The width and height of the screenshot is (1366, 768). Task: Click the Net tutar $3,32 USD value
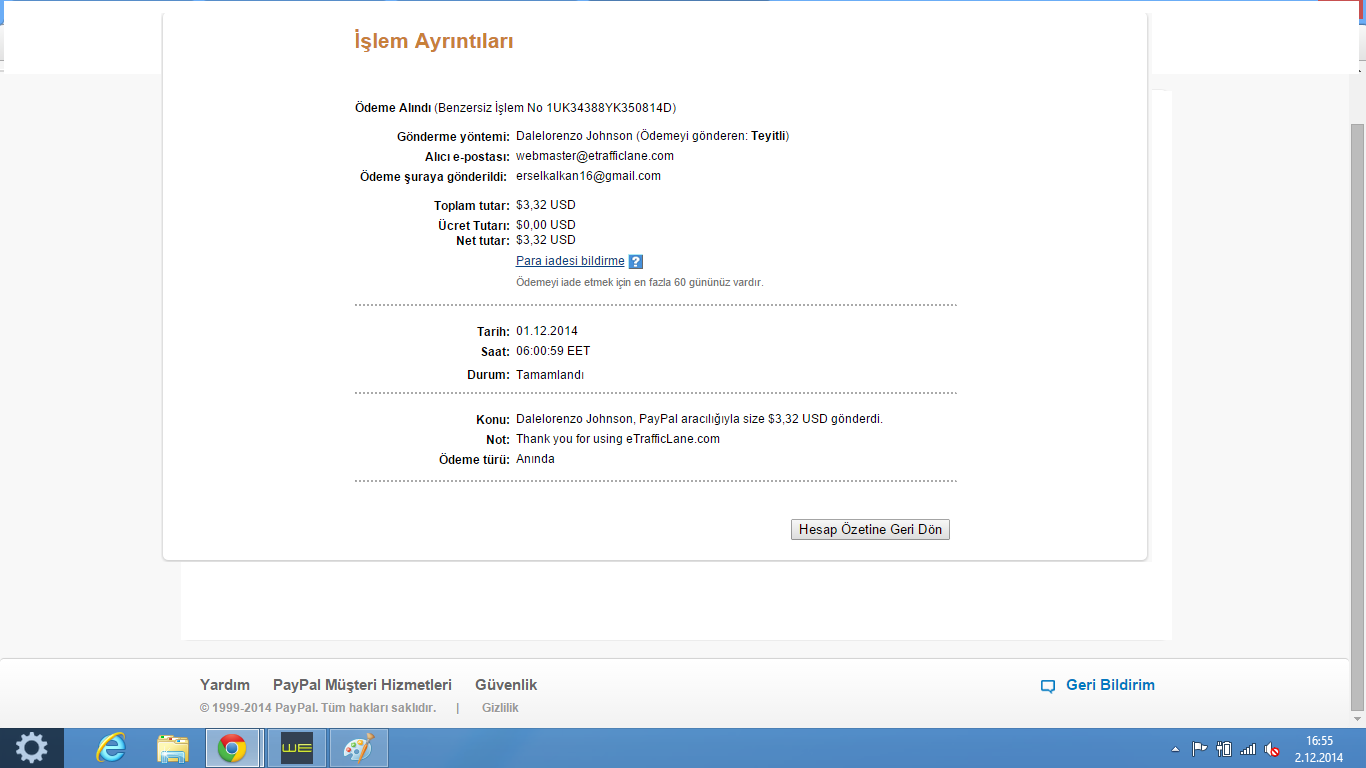point(546,240)
